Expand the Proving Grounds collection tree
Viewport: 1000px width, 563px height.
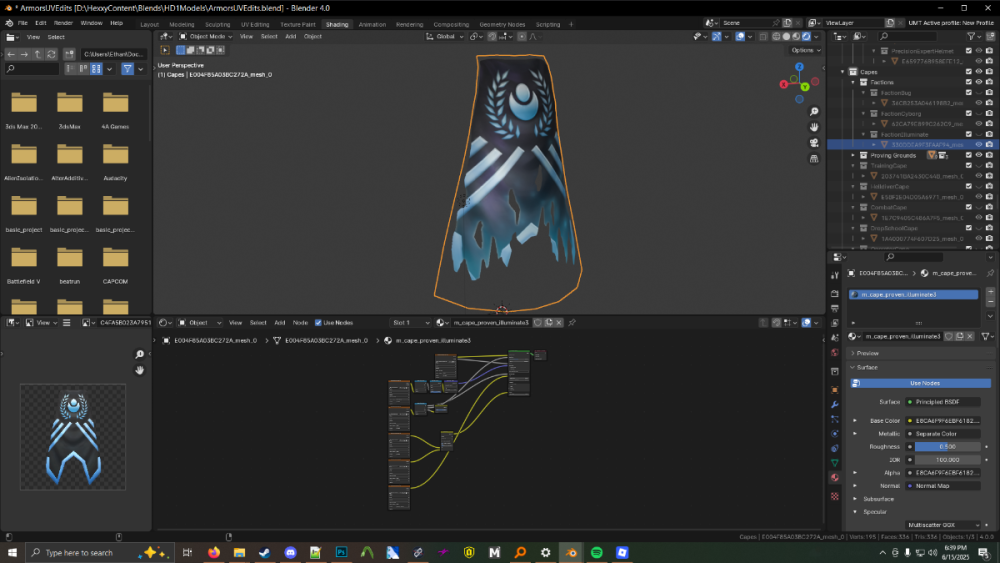853,155
